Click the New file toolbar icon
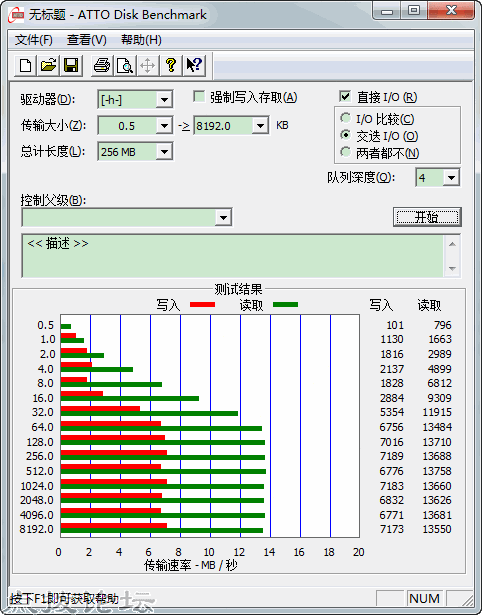482x615 pixels. click(26, 65)
